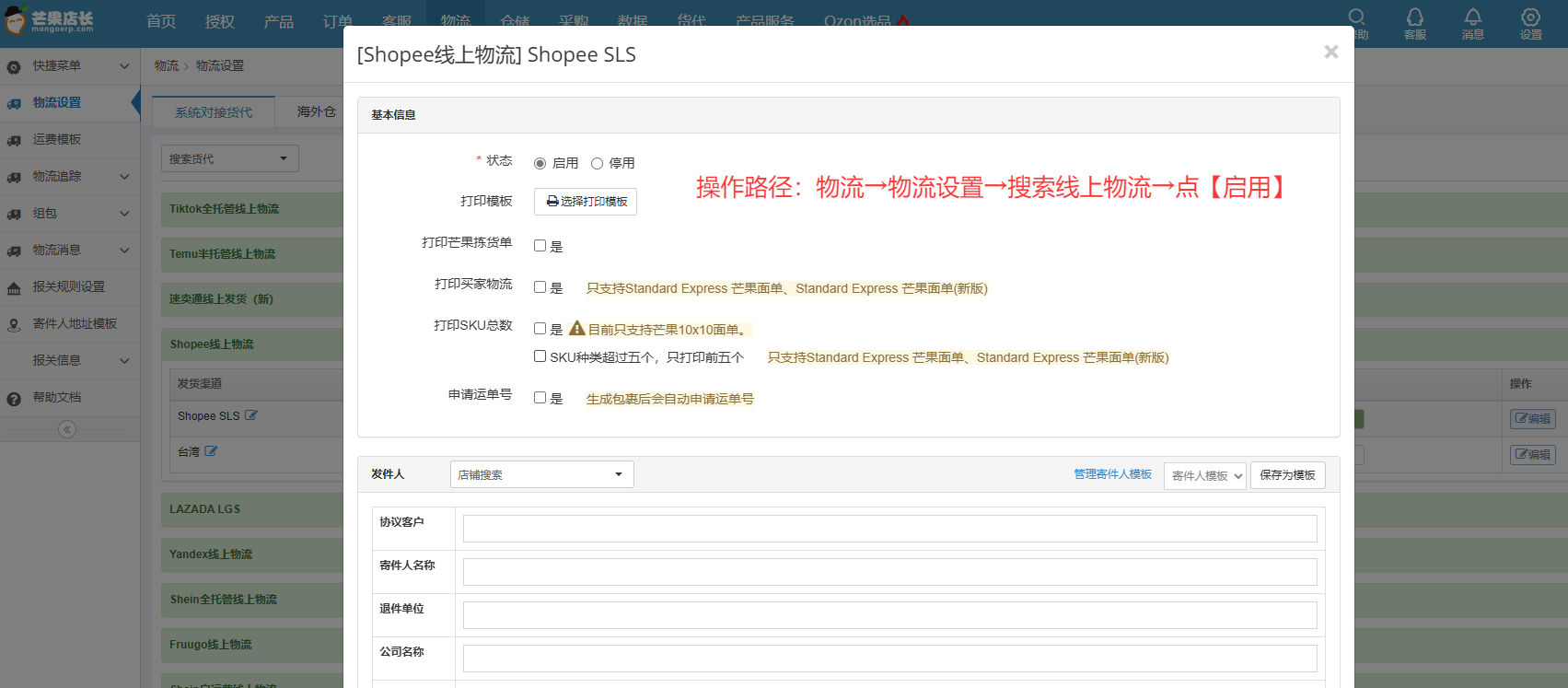Screen dimensions: 1568x688
Task: Click the 运费模板 truck icon
Action: 14,141
